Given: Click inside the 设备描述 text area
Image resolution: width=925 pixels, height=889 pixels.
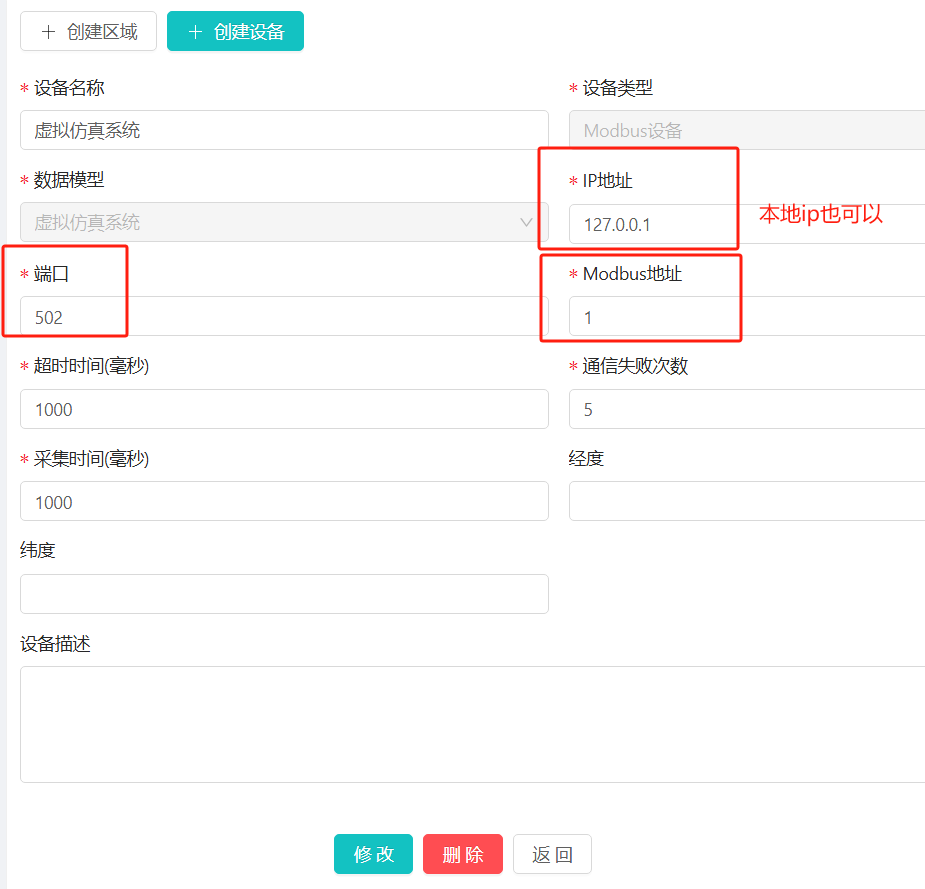Looking at the screenshot, I should tap(472, 724).
